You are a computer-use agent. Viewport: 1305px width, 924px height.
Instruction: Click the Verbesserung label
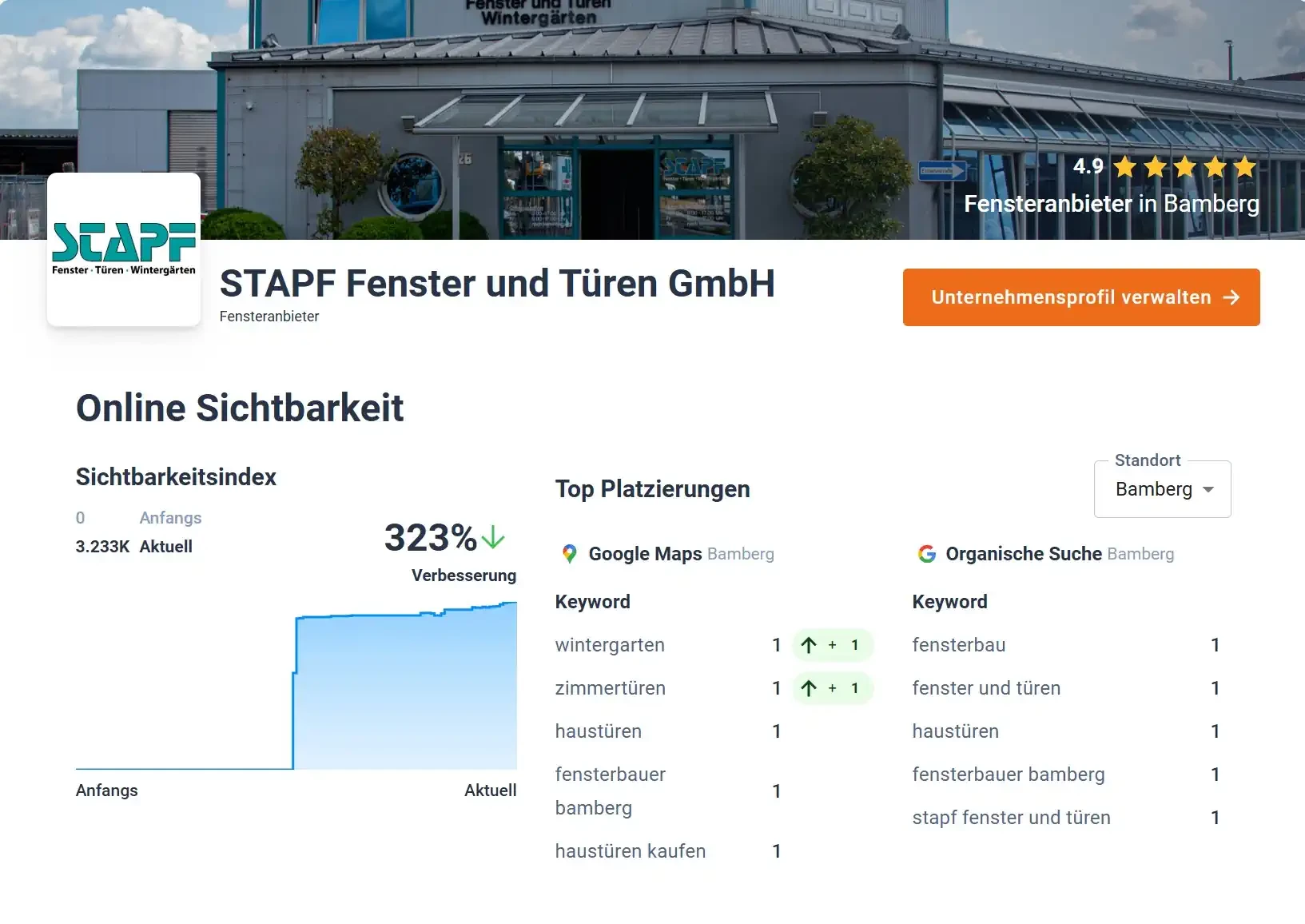464,576
